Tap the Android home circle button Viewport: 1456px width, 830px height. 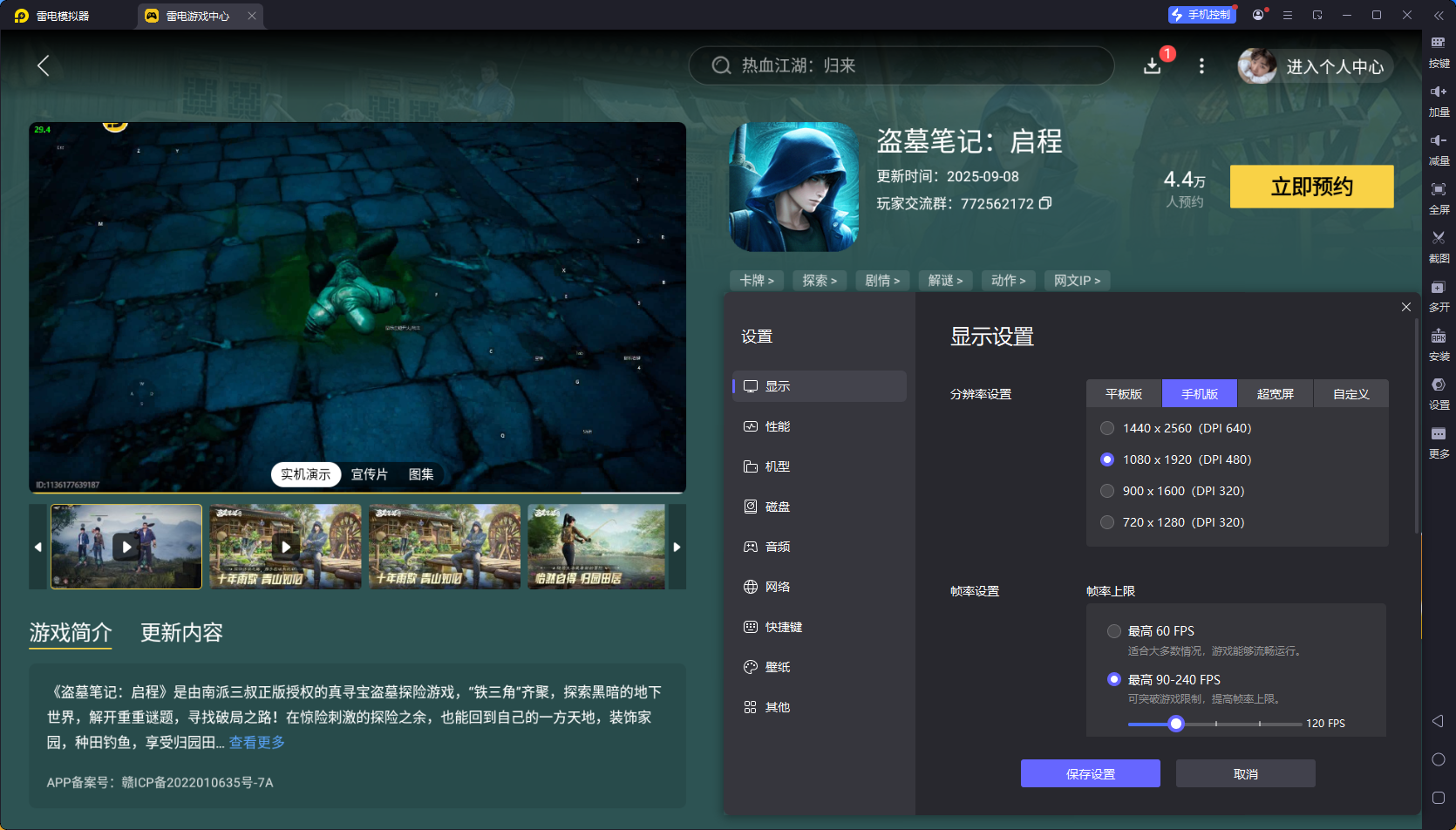[1439, 759]
